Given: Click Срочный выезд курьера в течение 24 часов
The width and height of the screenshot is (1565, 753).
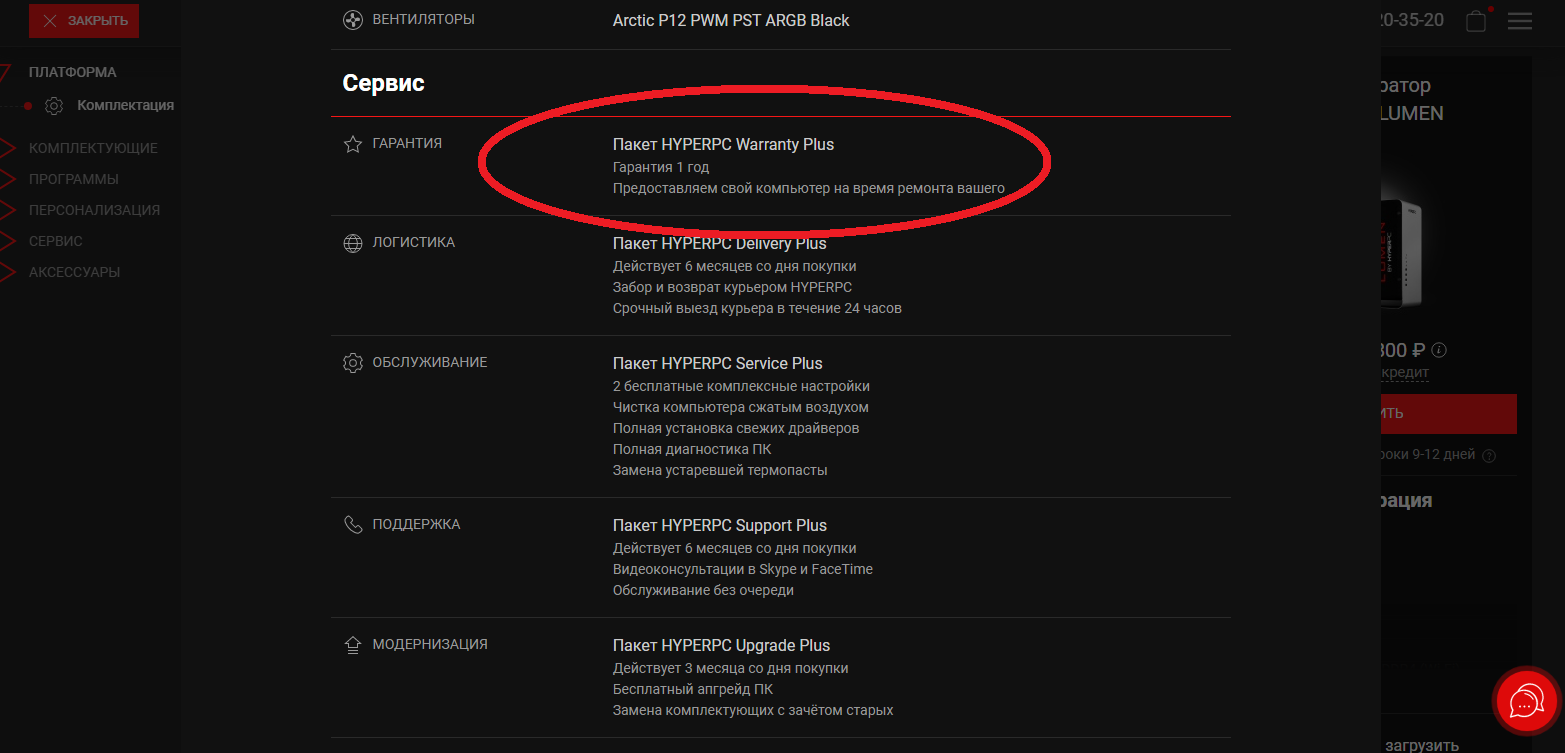Looking at the screenshot, I should click(x=757, y=308).
